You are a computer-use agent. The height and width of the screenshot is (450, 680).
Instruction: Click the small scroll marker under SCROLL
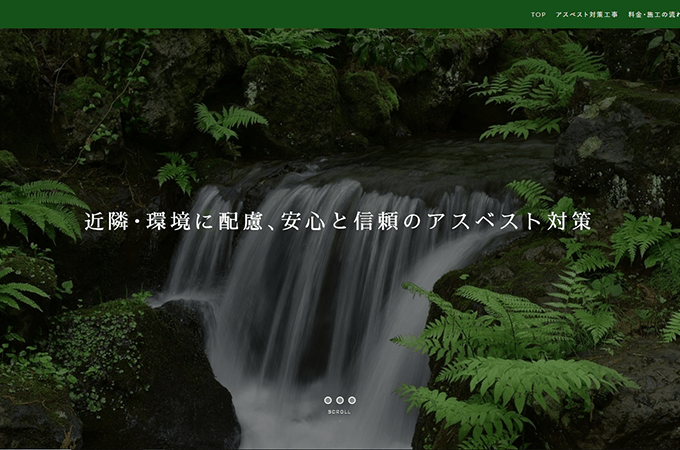click(340, 420)
